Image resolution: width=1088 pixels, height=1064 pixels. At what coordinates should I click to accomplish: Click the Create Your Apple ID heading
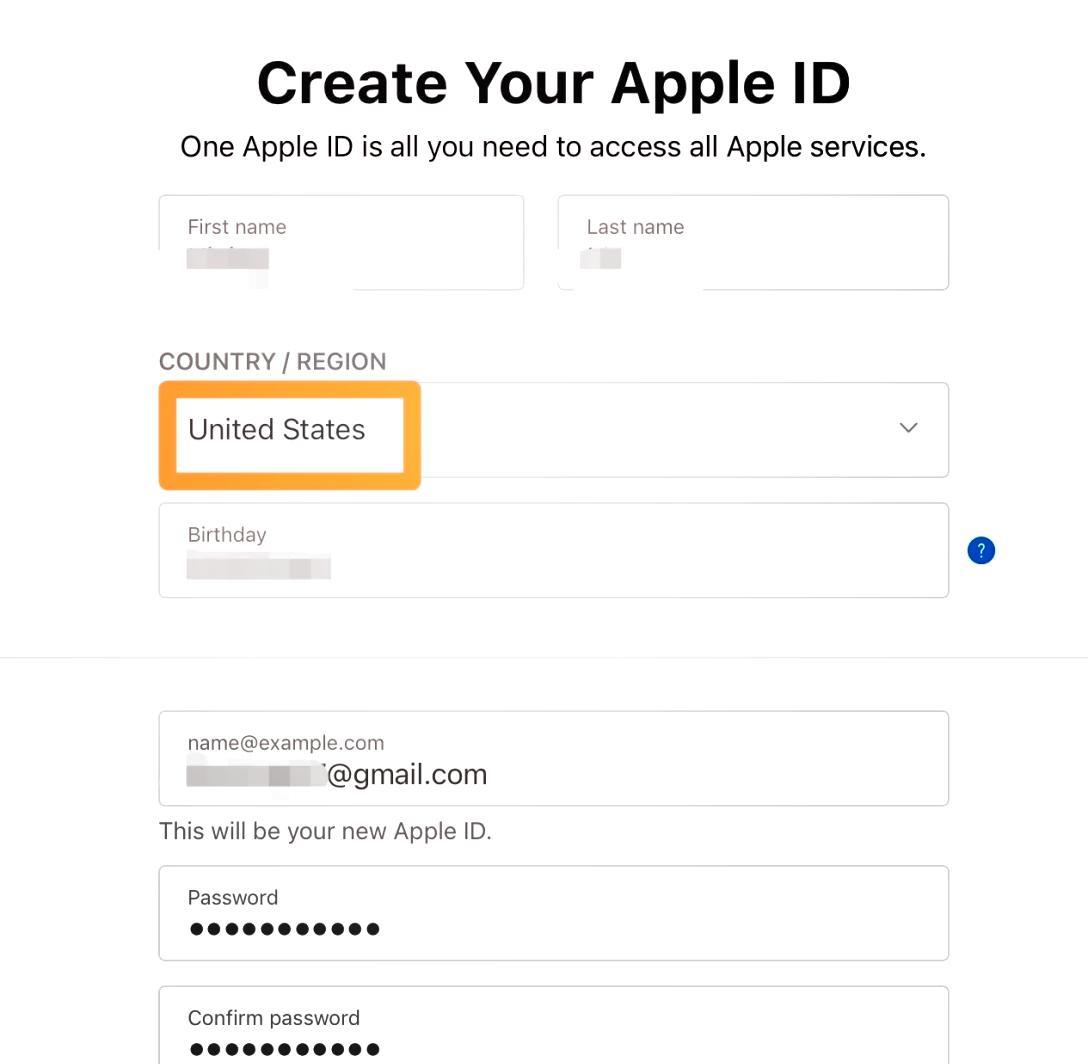553,84
